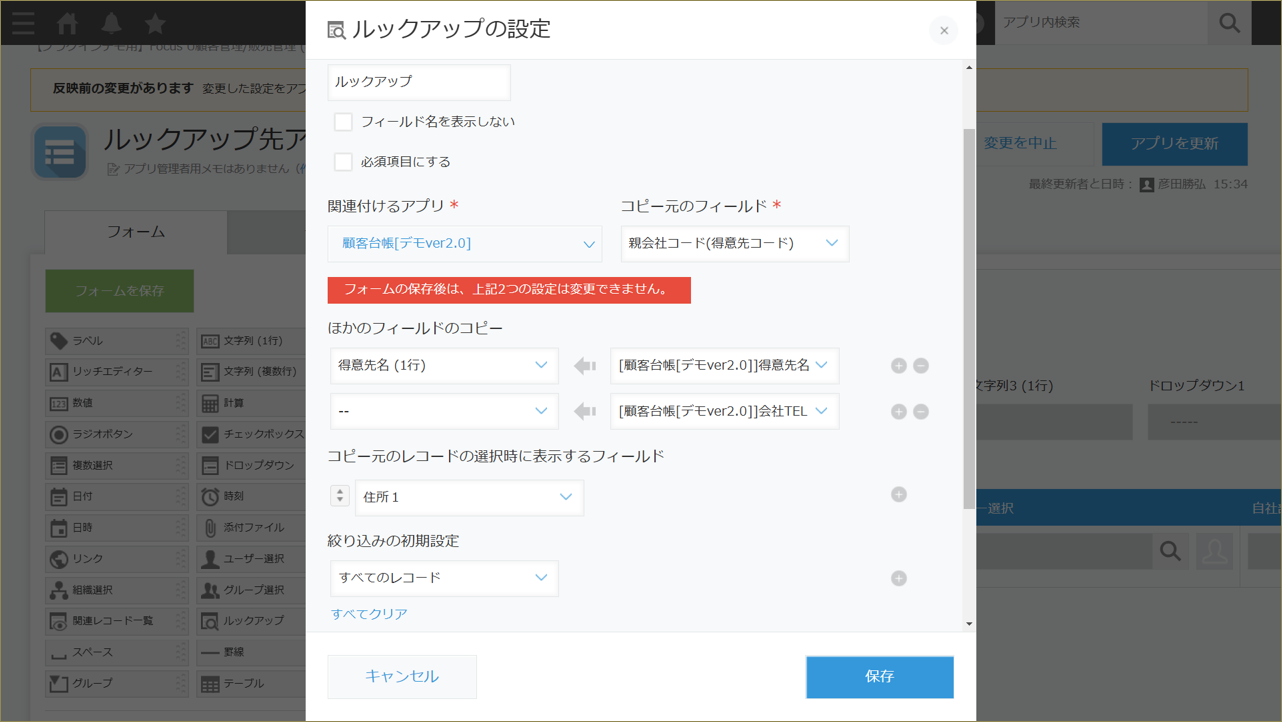Screen dimensions: 1282x722
Task: Click the ユーザー選択 field icon
Action: [x=210, y=559]
